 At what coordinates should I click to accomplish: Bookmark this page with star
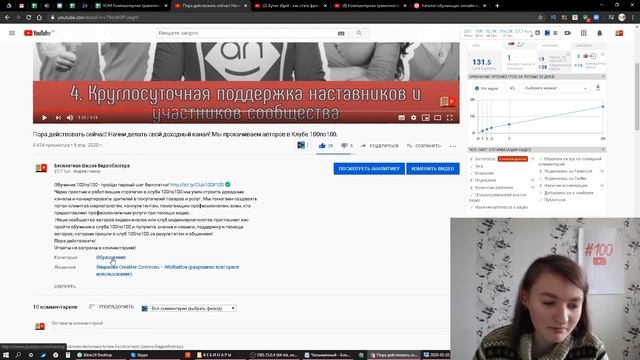[x=540, y=18]
